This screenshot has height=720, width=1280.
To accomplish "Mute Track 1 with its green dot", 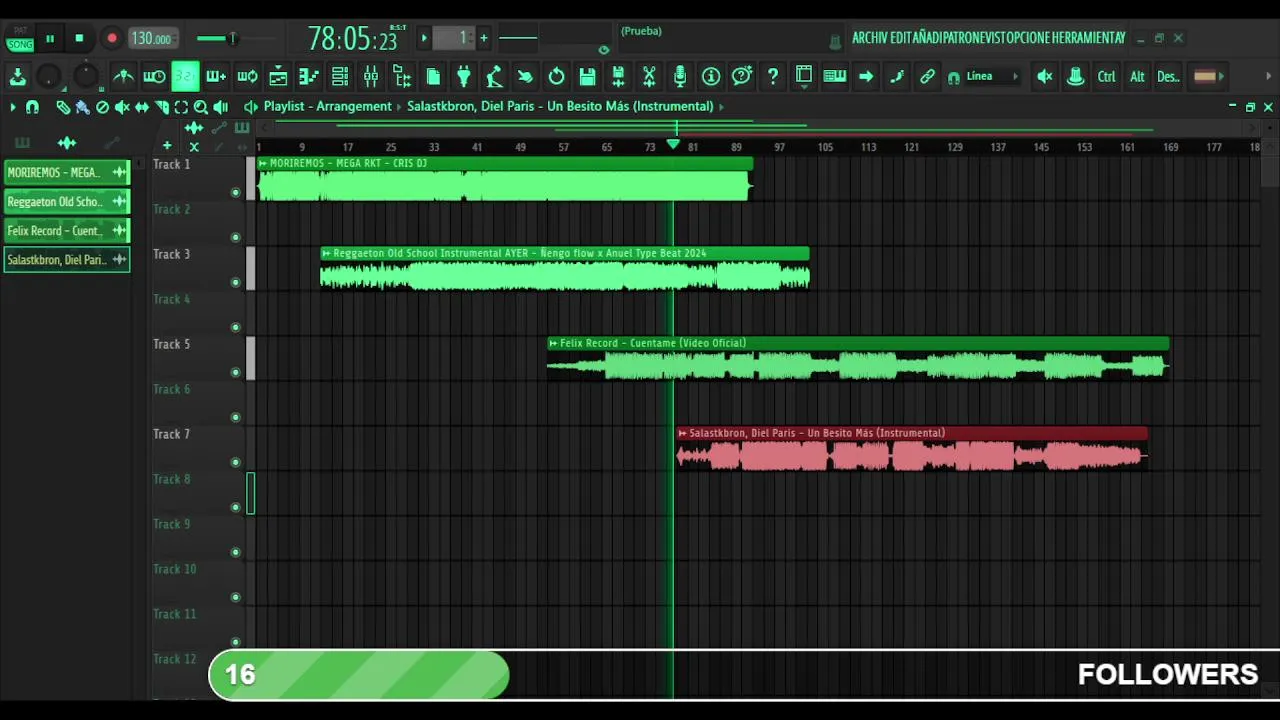I will (236, 192).
